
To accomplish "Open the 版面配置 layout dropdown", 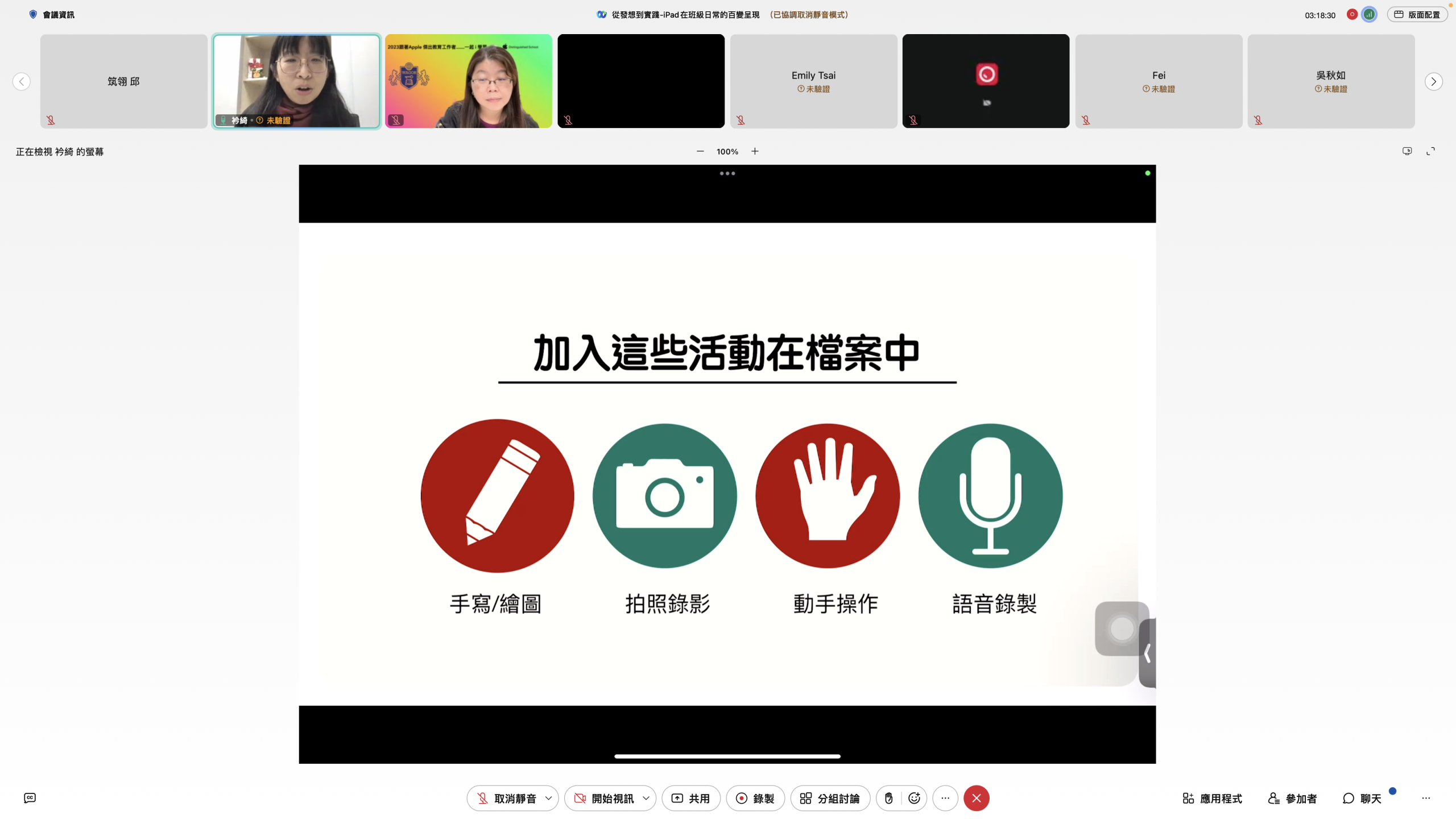I will click(x=1417, y=15).
